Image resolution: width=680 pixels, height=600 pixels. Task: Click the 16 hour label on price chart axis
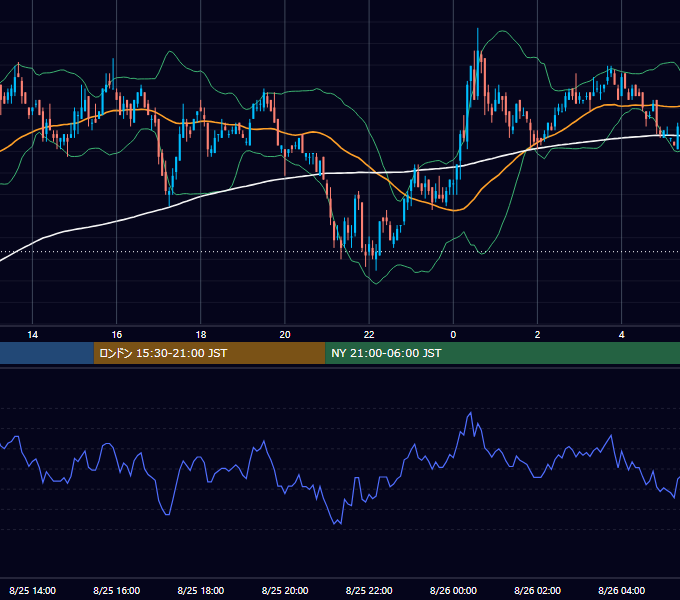(117, 335)
